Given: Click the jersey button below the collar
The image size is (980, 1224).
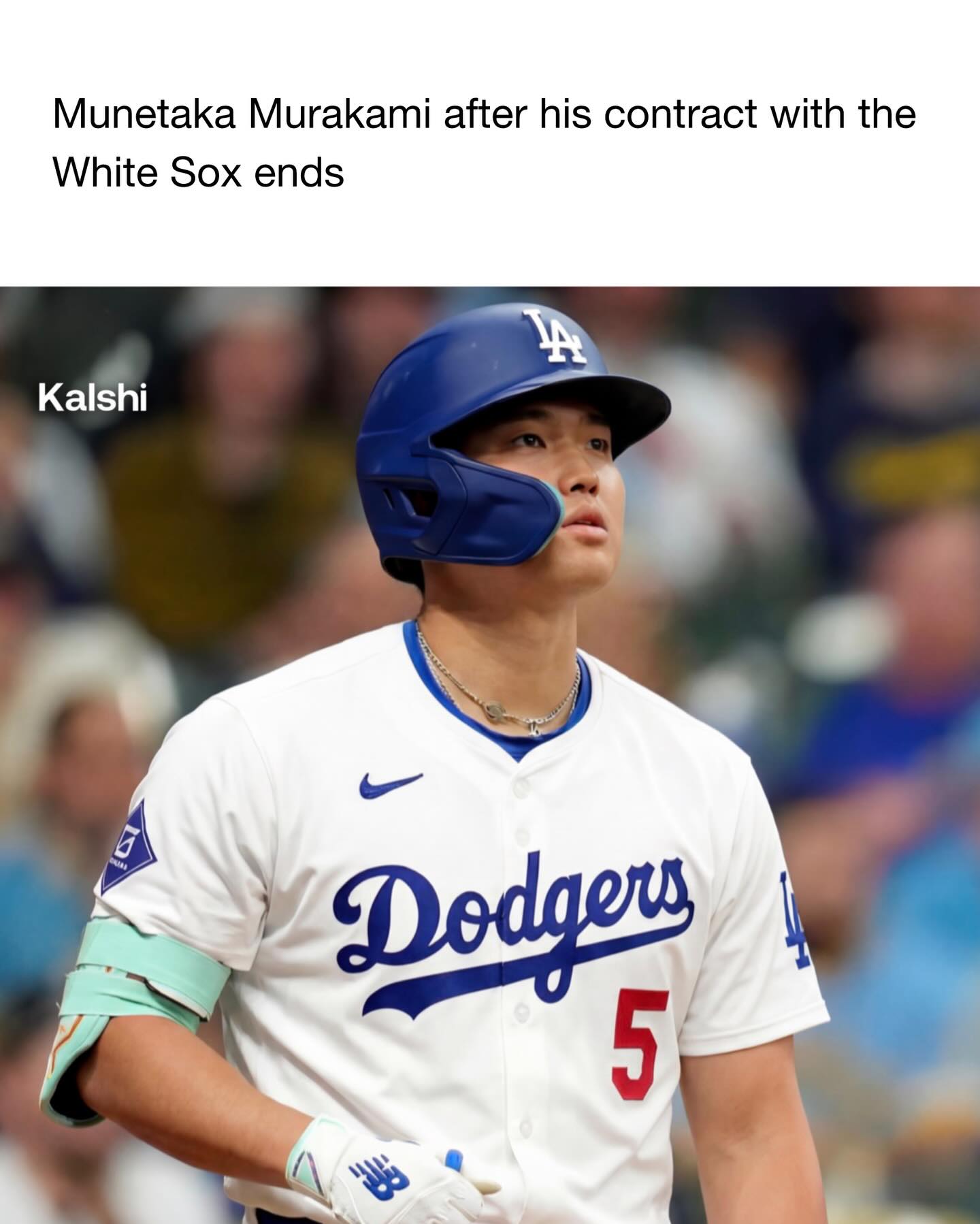Looking at the screenshot, I should (x=522, y=788).
